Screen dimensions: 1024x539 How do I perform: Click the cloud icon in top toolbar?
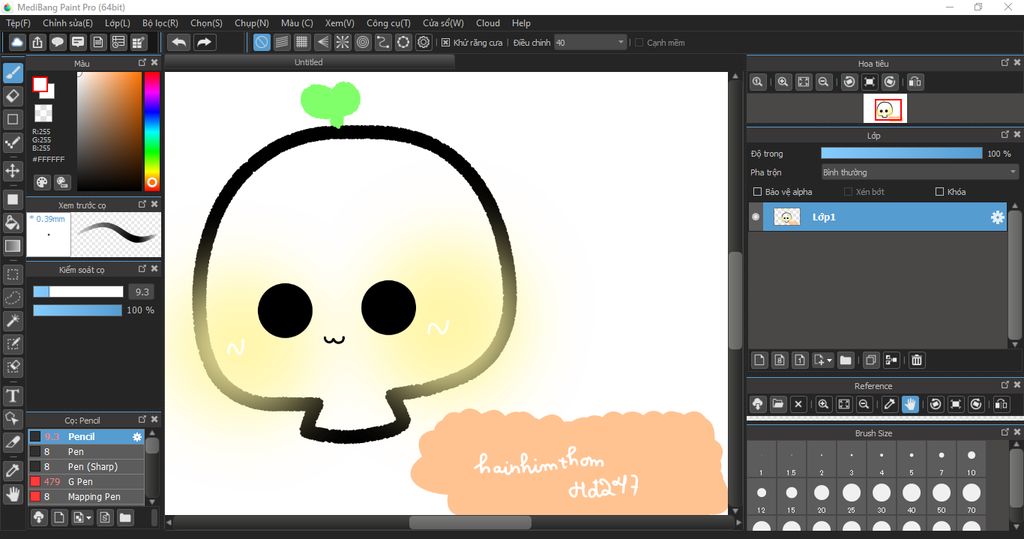(17, 42)
